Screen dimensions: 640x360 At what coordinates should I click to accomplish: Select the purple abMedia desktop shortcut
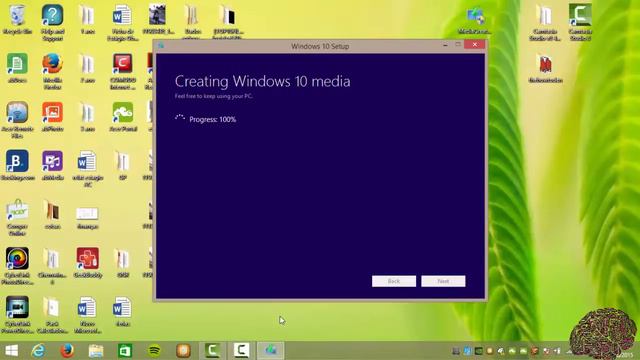tap(53, 165)
